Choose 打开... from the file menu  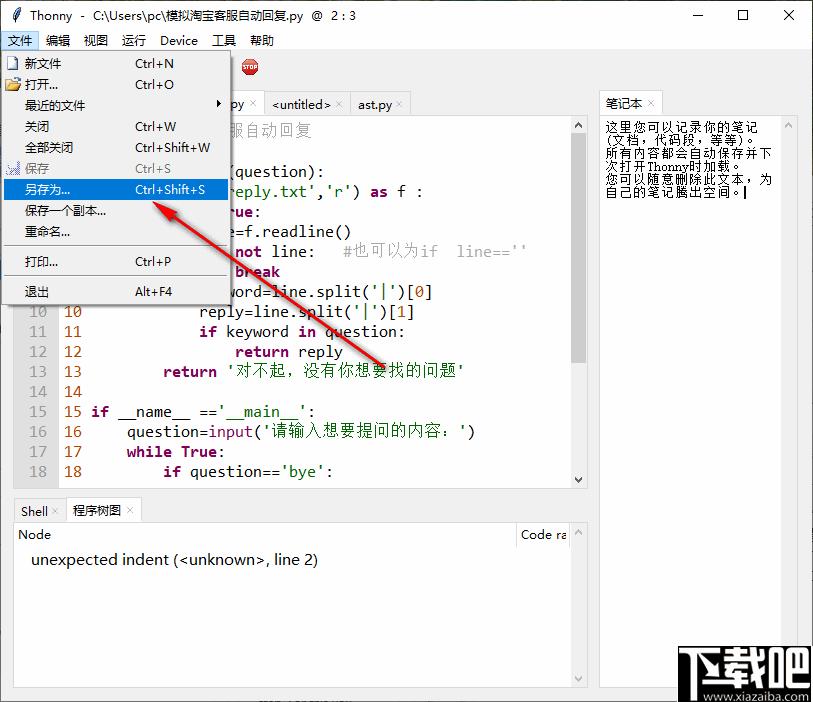pos(116,85)
